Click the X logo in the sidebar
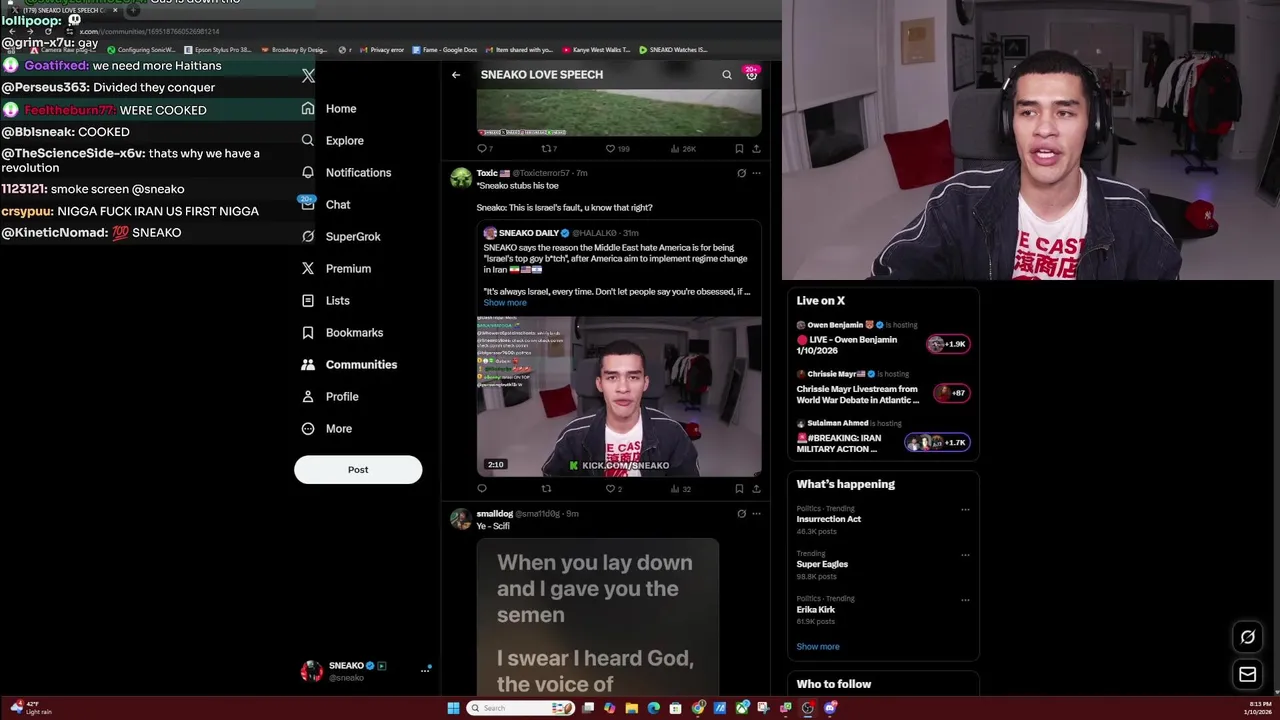The width and height of the screenshot is (1280, 720). tap(308, 76)
